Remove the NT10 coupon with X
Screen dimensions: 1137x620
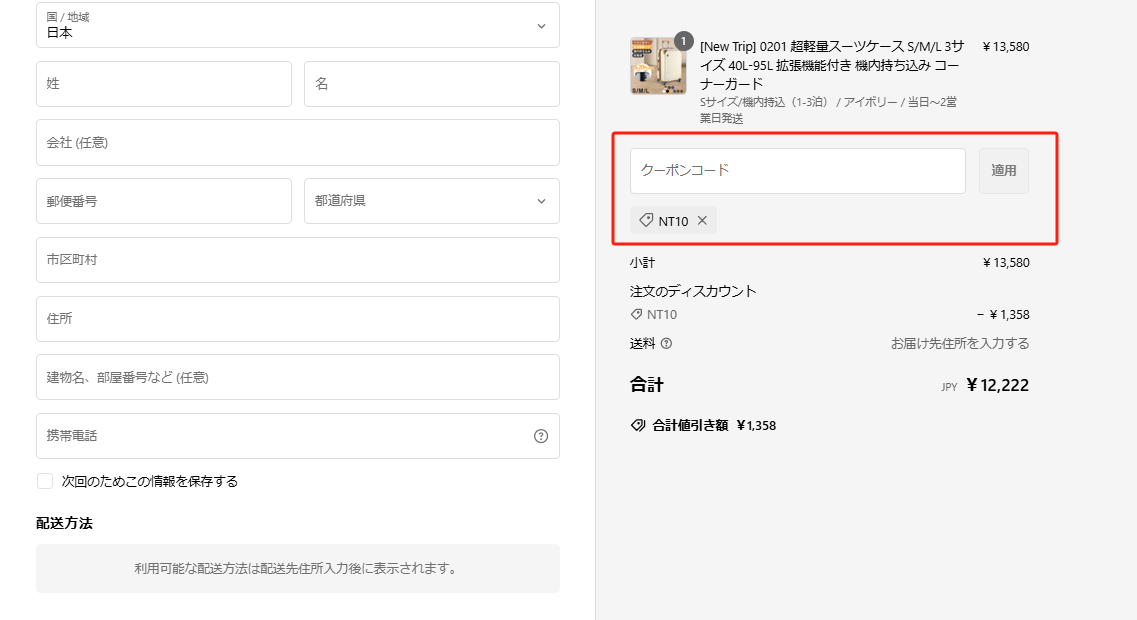click(x=702, y=221)
